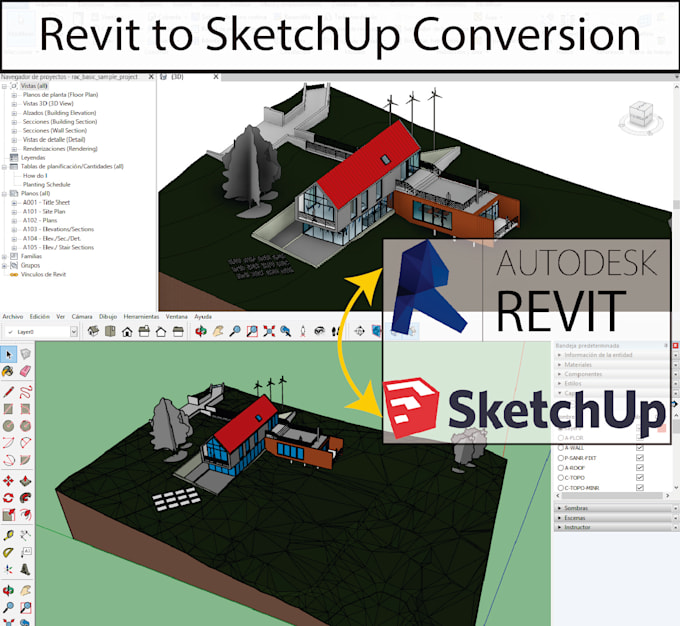Select A103 - Elevations/Sections sheet
The width and height of the screenshot is (680, 626).
(x=58, y=229)
